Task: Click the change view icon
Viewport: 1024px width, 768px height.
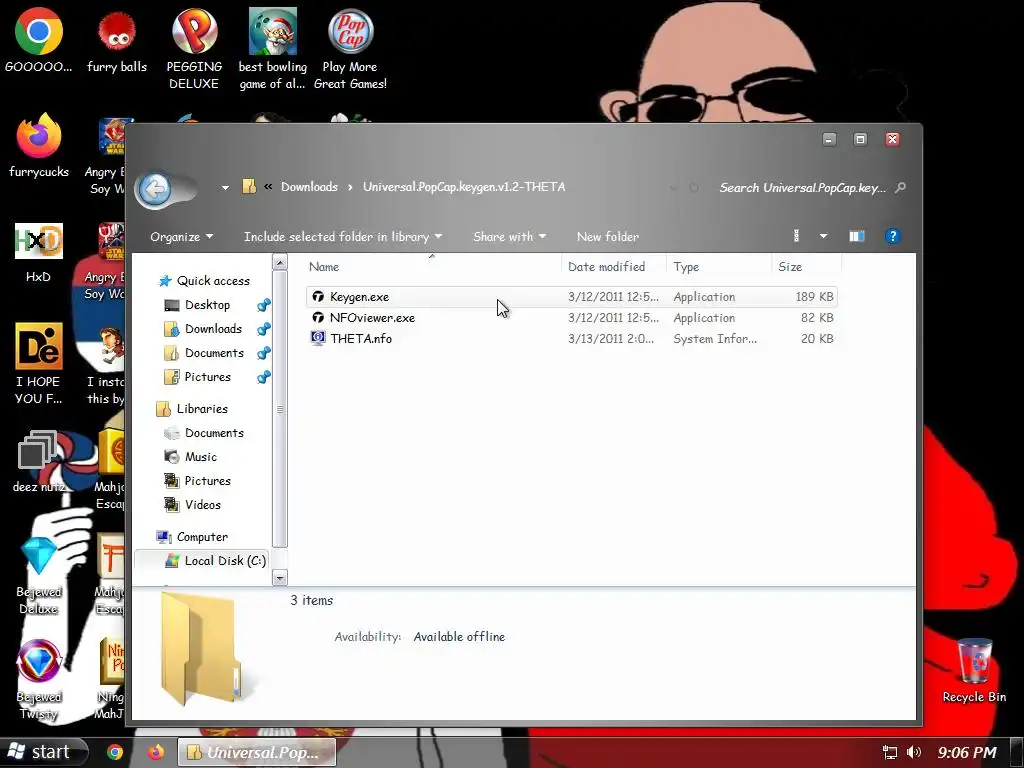Action: [x=797, y=236]
